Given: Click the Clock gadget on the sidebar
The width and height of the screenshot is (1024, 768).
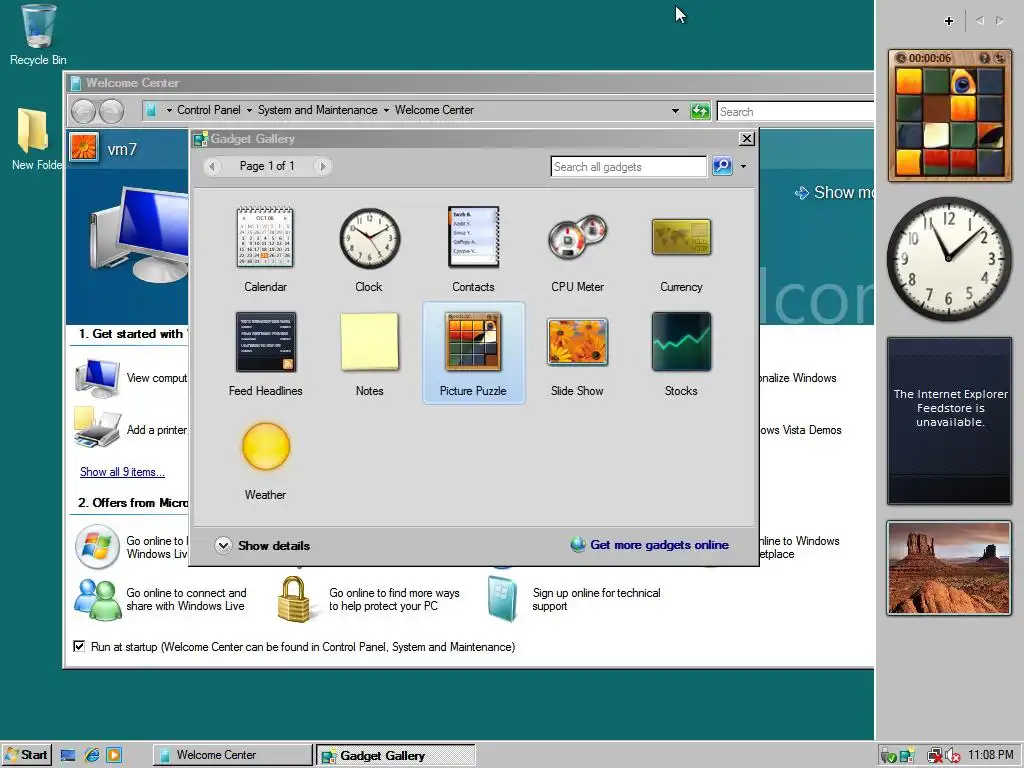Looking at the screenshot, I should click(950, 259).
